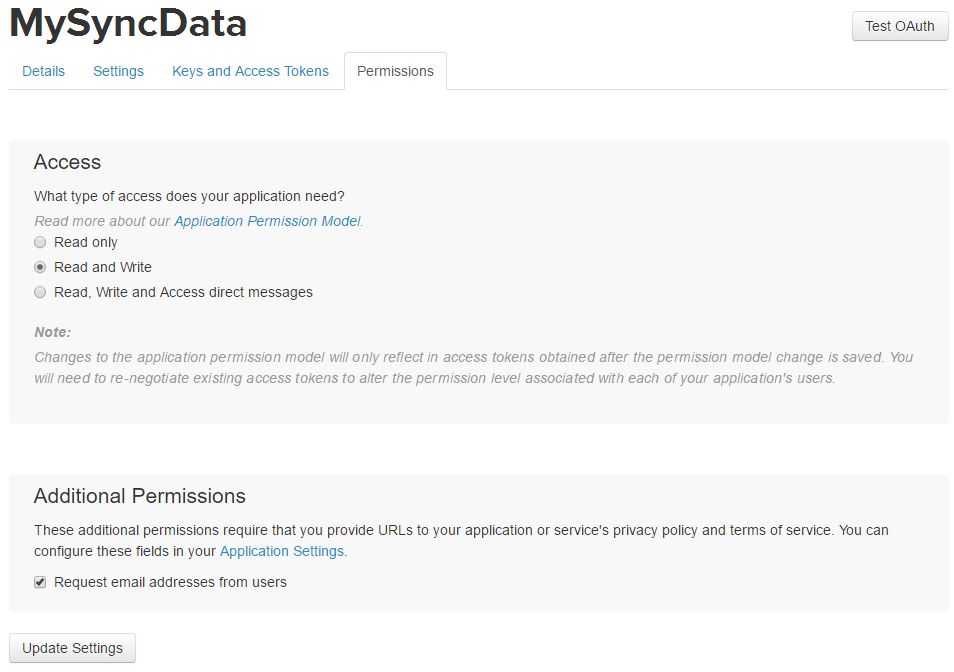This screenshot has height=672, width=954.
Task: Select the Read and Write radio button
Action: pyautogui.click(x=40, y=267)
